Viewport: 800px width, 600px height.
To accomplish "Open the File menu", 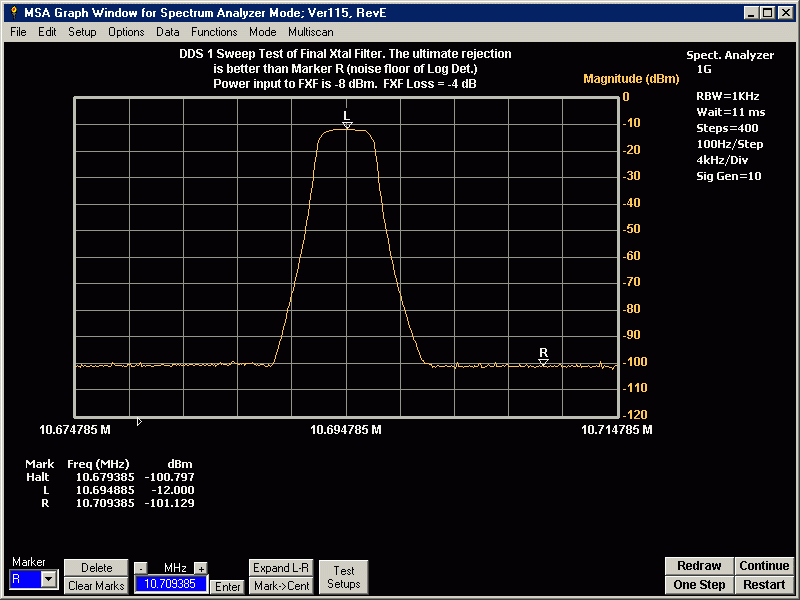I will [18, 32].
